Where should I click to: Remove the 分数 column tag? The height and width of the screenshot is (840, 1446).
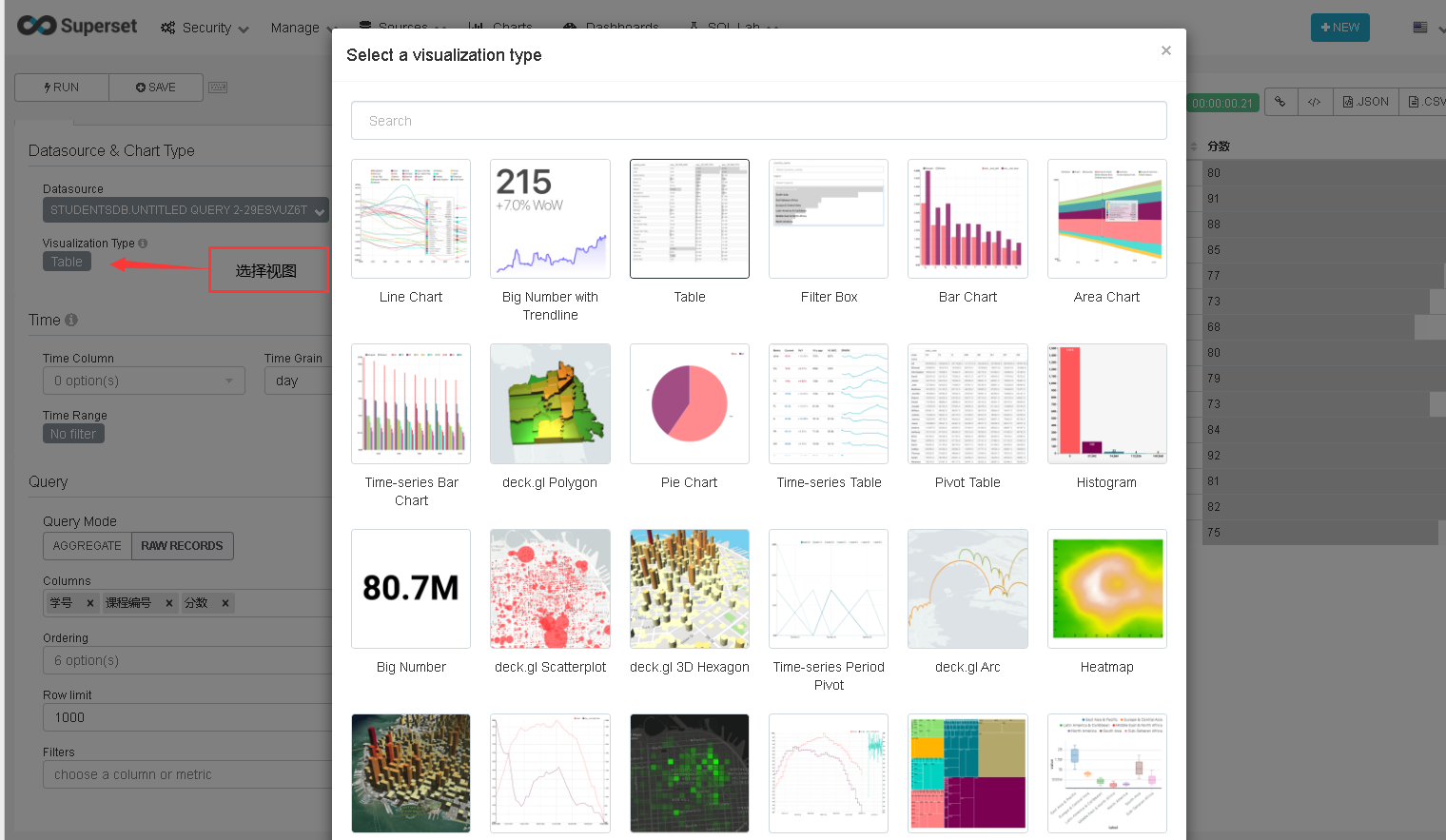click(225, 603)
